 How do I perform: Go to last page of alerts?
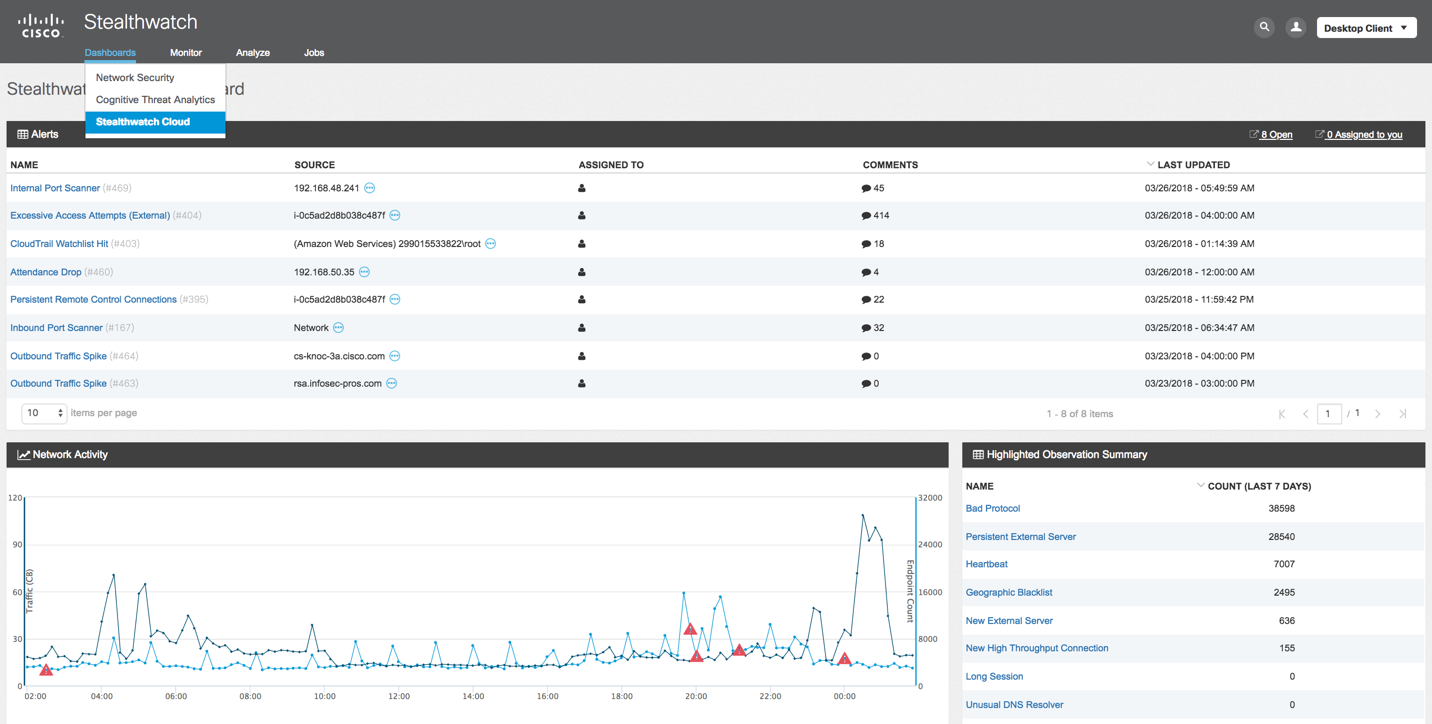pos(1402,414)
